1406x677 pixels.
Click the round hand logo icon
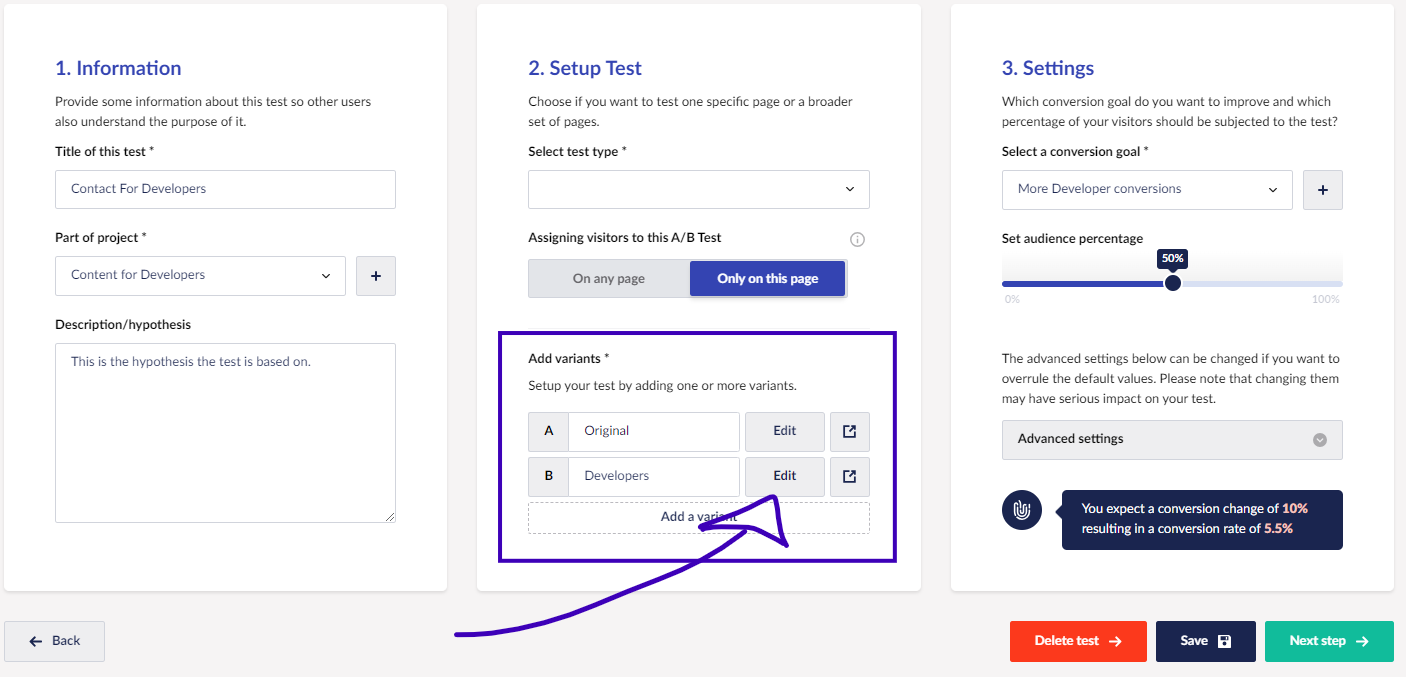point(1021,510)
